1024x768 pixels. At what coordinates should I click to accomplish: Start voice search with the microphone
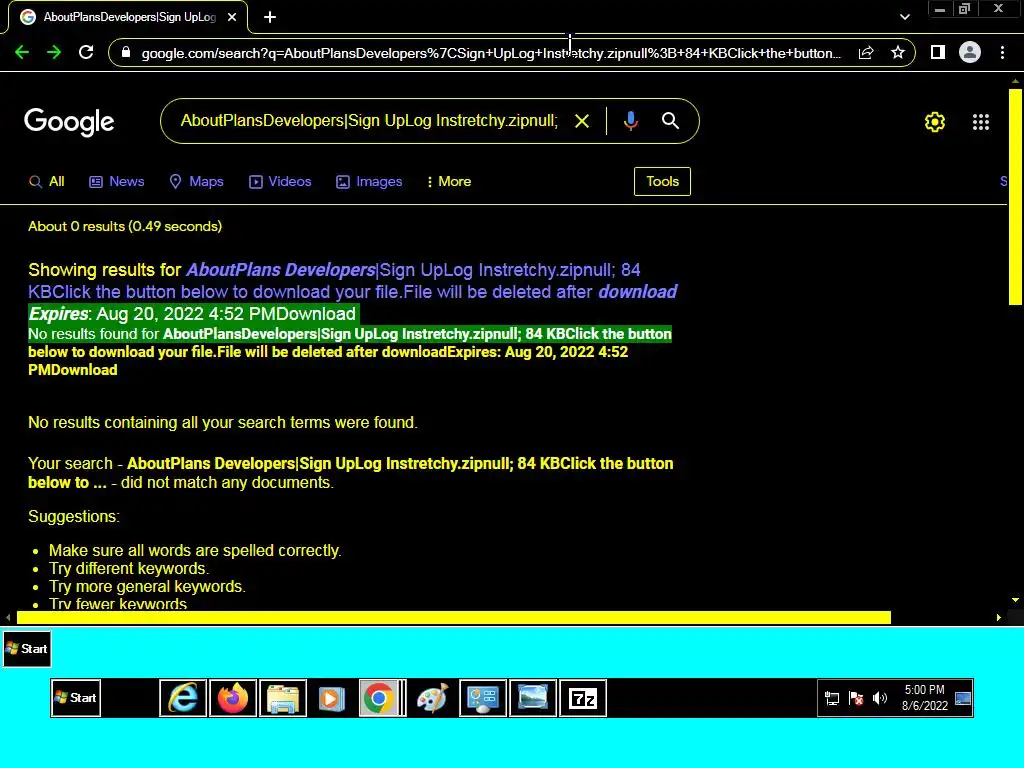630,121
